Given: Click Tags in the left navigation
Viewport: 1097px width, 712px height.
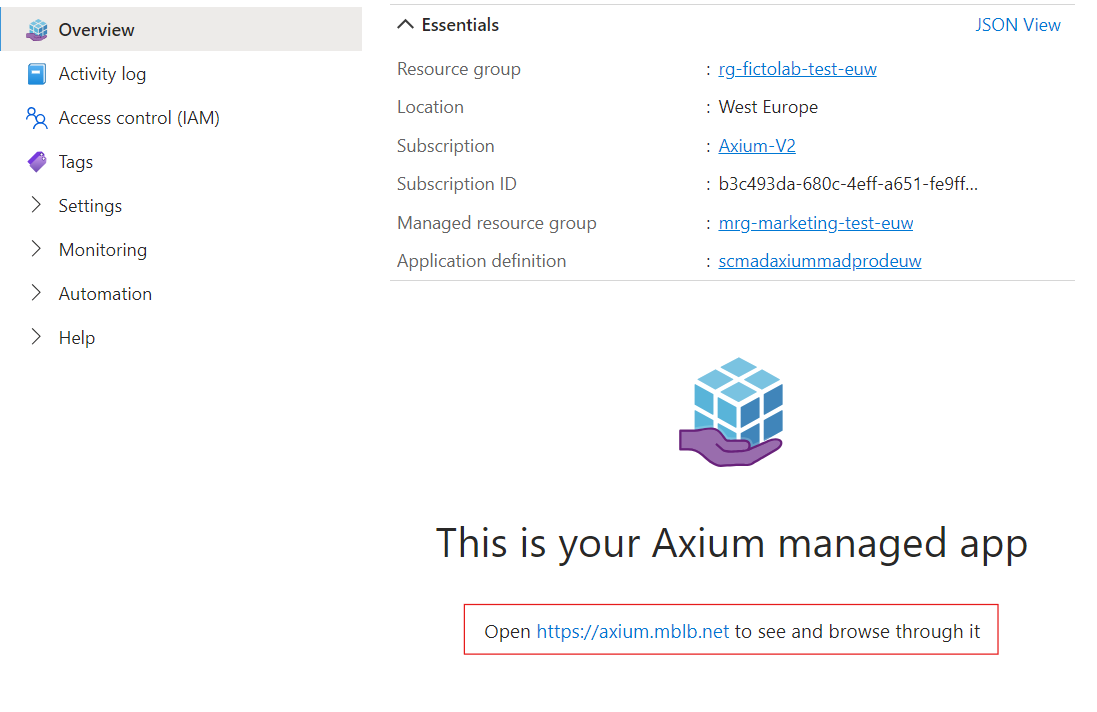Looking at the screenshot, I should click(x=75, y=161).
